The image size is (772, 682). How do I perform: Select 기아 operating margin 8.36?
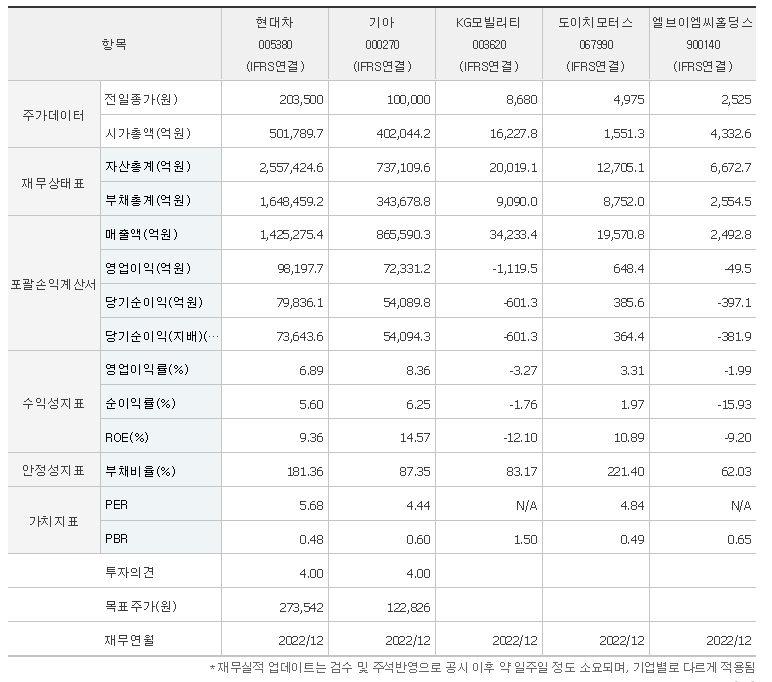[x=418, y=370]
